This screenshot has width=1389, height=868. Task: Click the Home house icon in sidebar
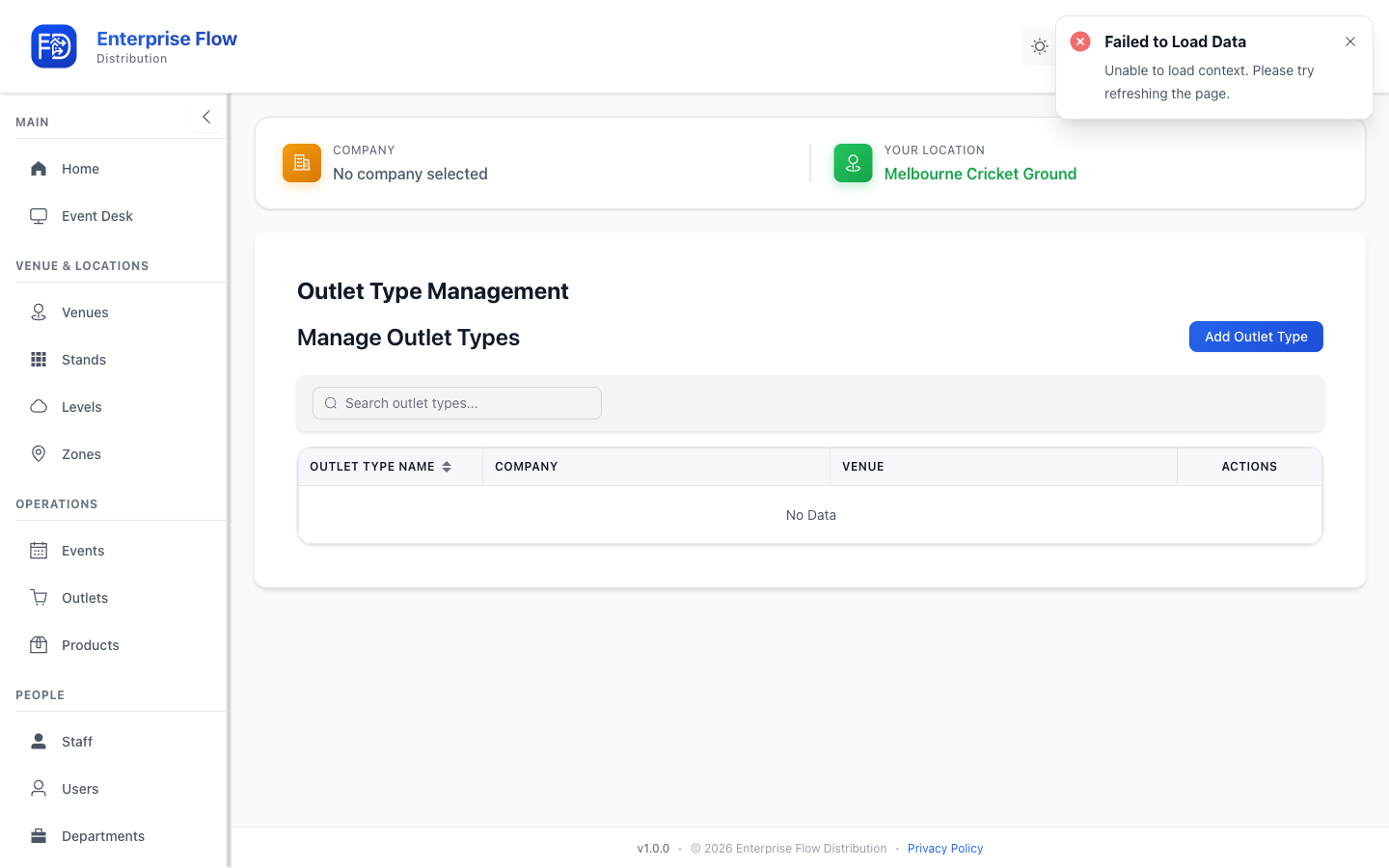[x=39, y=169]
